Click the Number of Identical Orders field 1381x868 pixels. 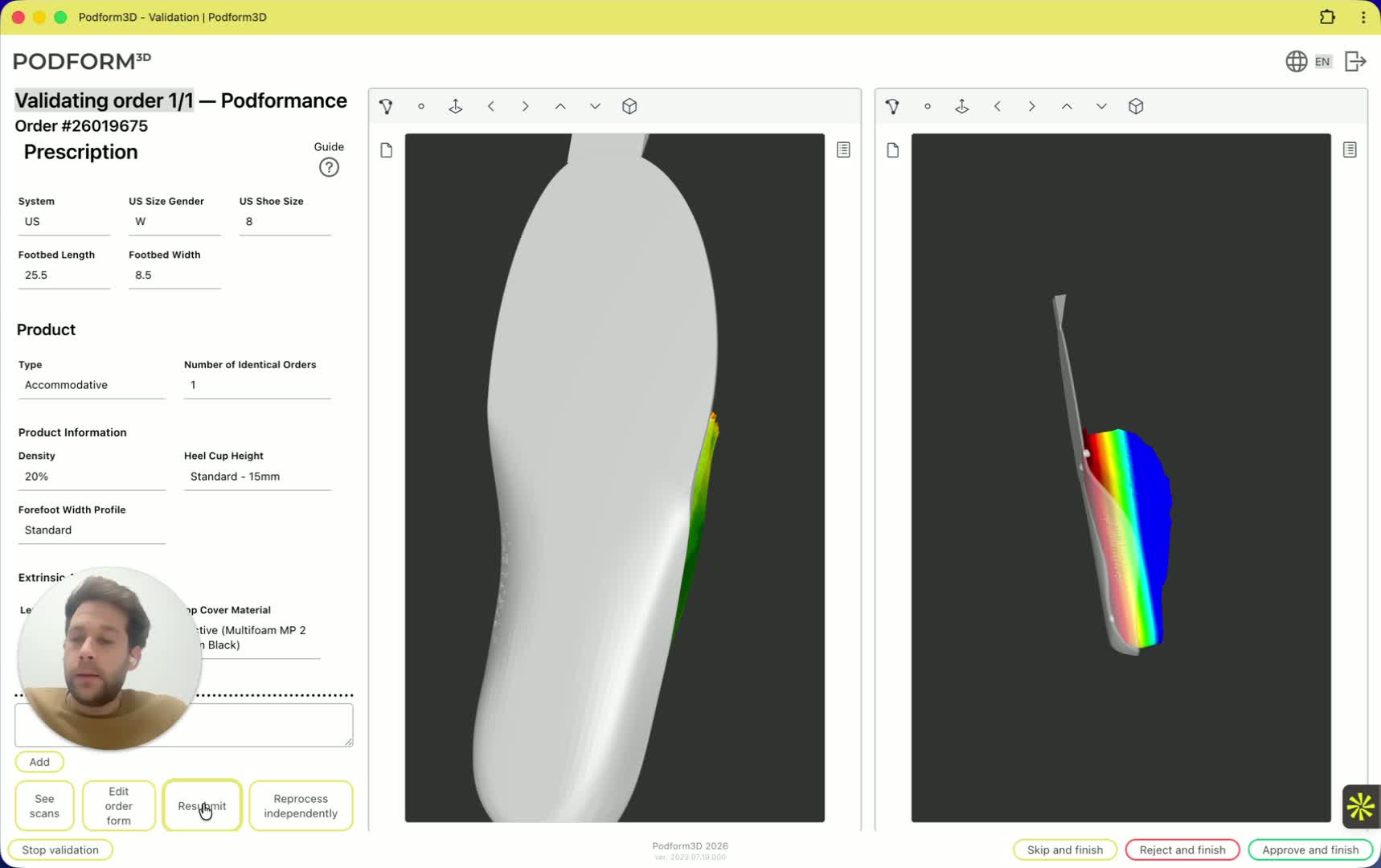(257, 385)
